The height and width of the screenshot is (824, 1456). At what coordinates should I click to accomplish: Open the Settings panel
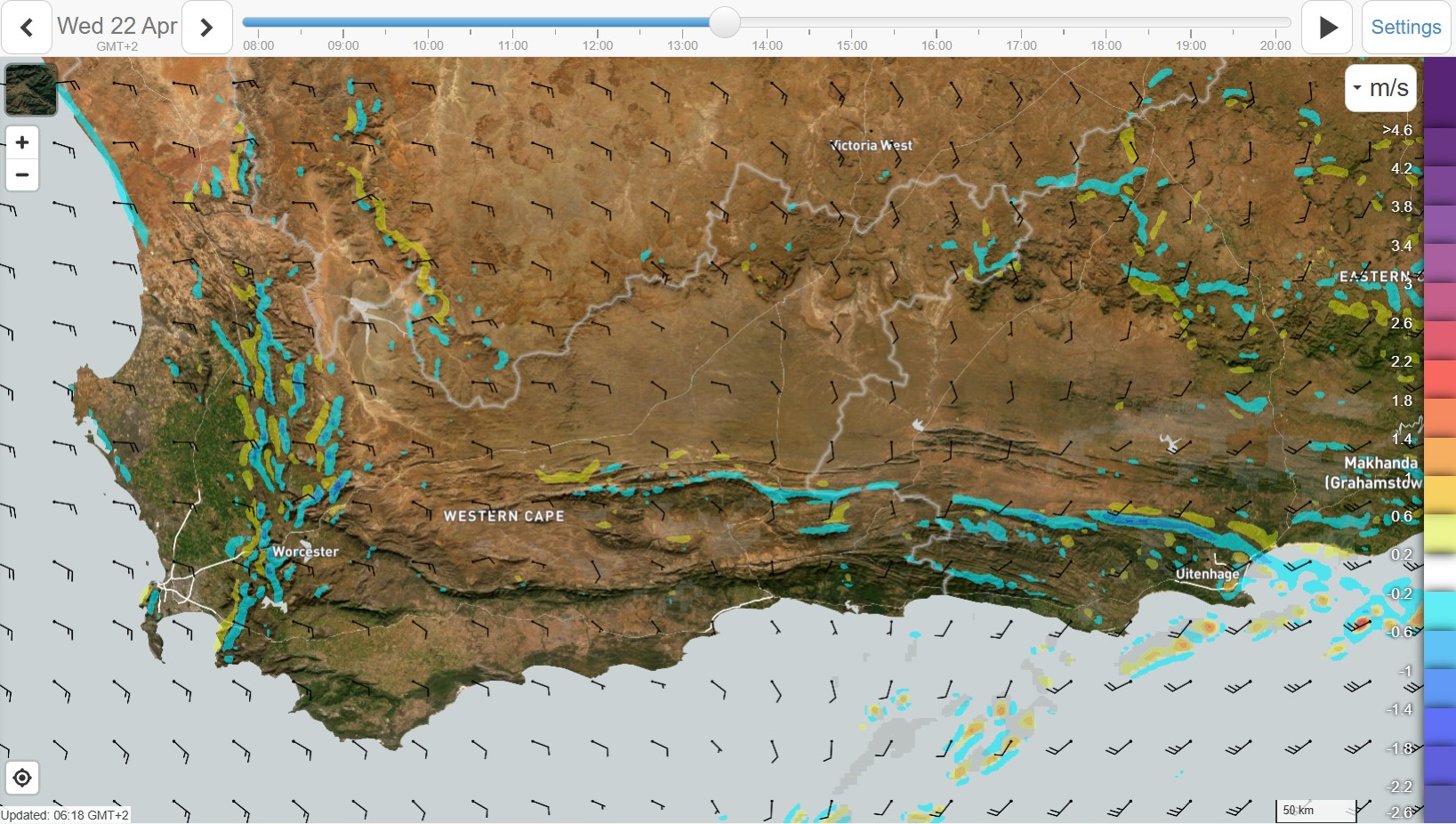pos(1405,28)
